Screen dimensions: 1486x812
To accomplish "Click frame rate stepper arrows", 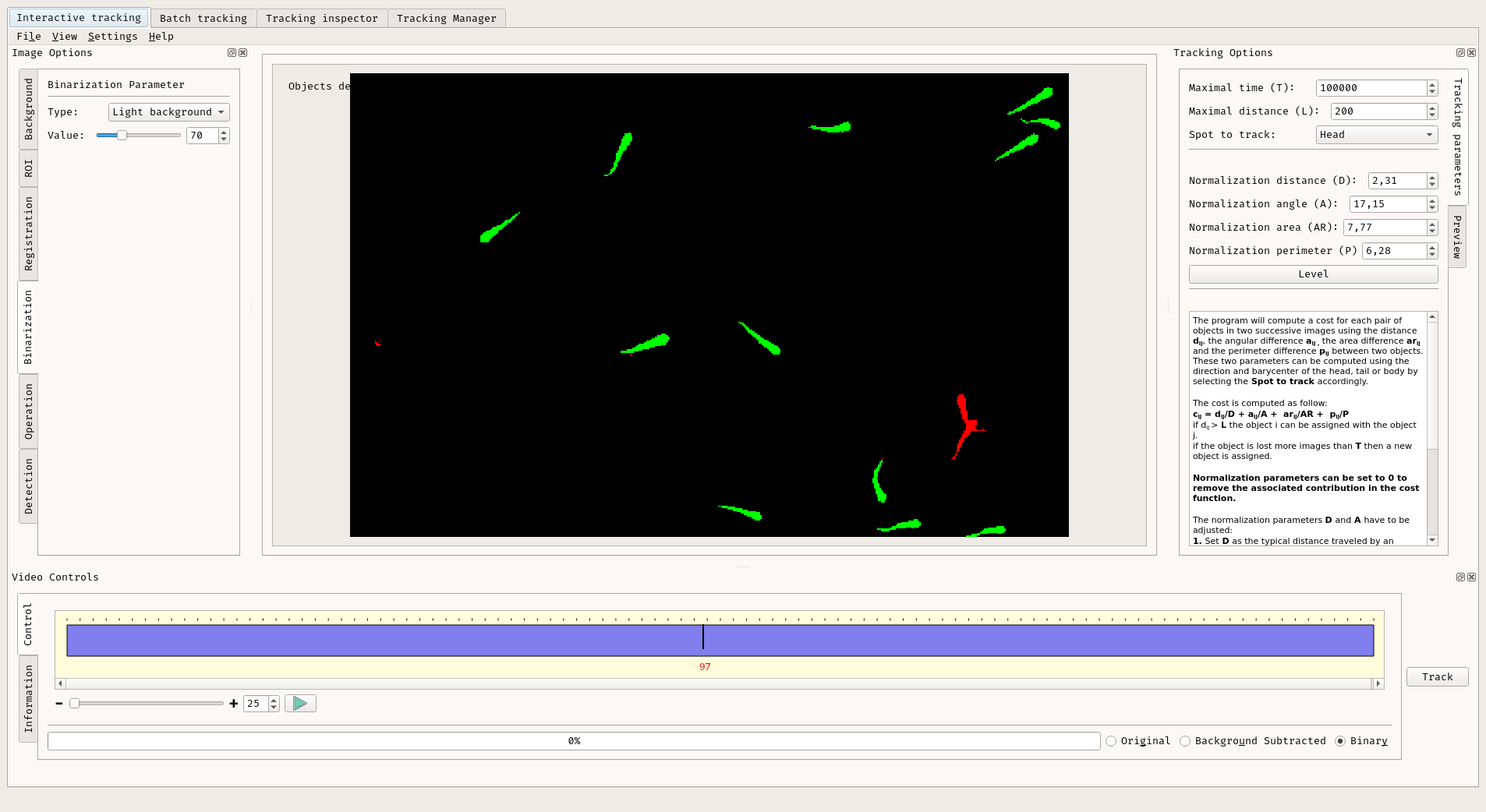I will click(x=274, y=704).
